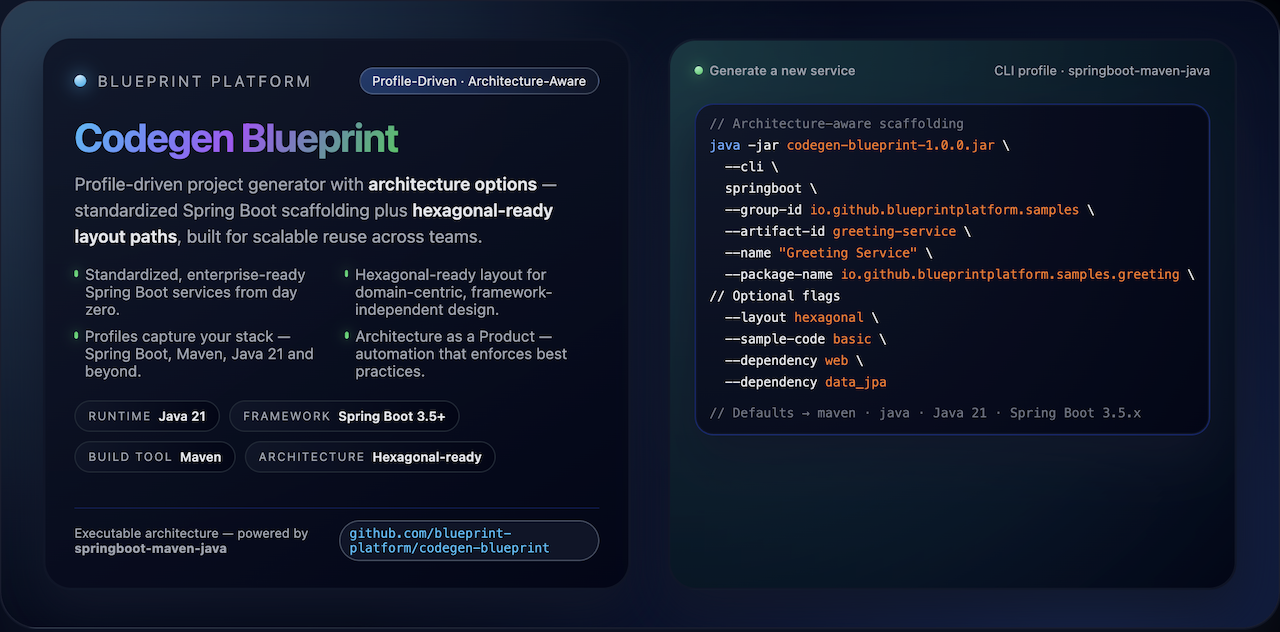Click the green bullet beside "Standardized, enterprise-ready"
This screenshot has height=632, width=1280.
77,273
